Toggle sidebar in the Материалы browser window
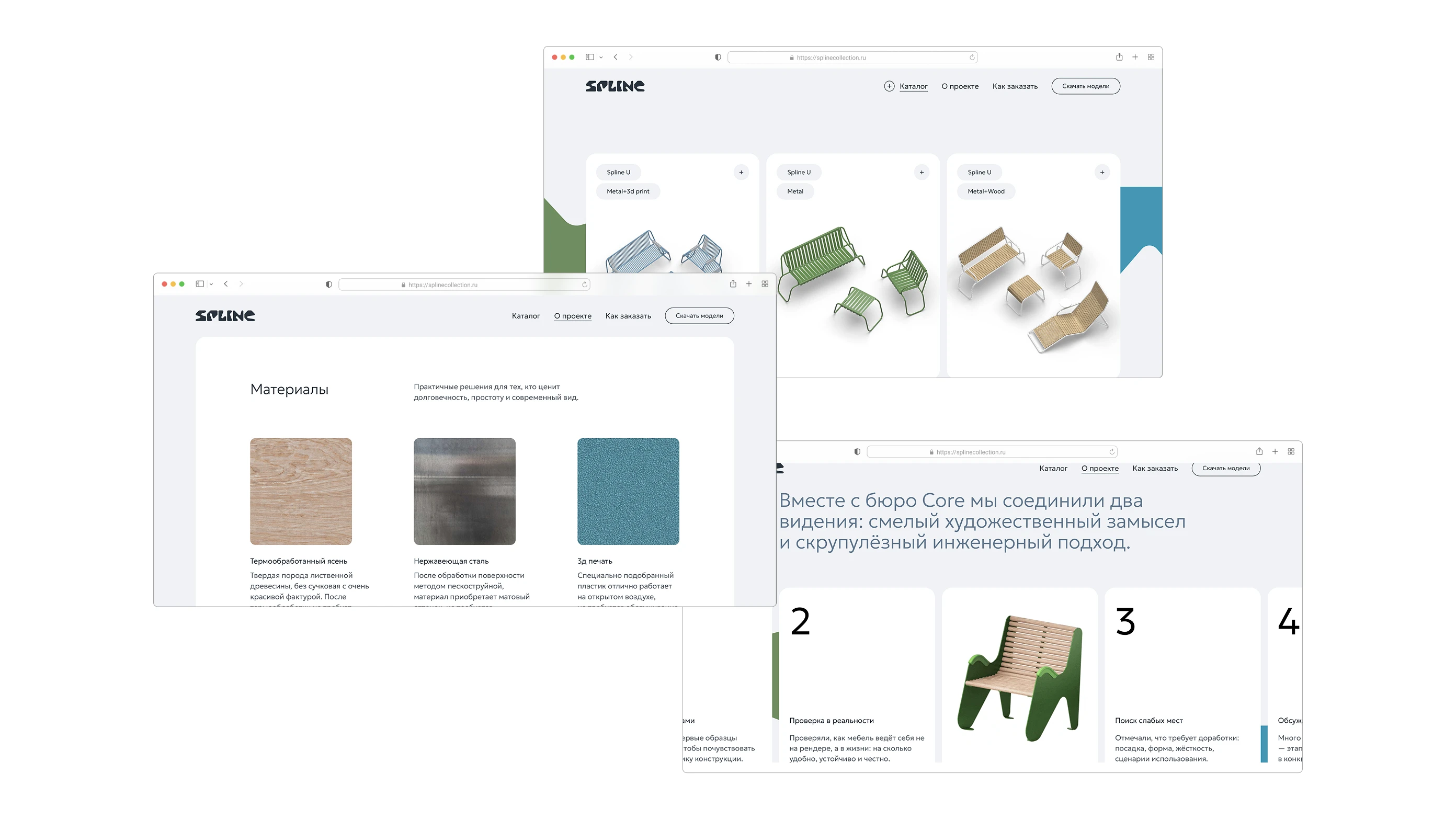The image size is (1456, 819). [200, 284]
